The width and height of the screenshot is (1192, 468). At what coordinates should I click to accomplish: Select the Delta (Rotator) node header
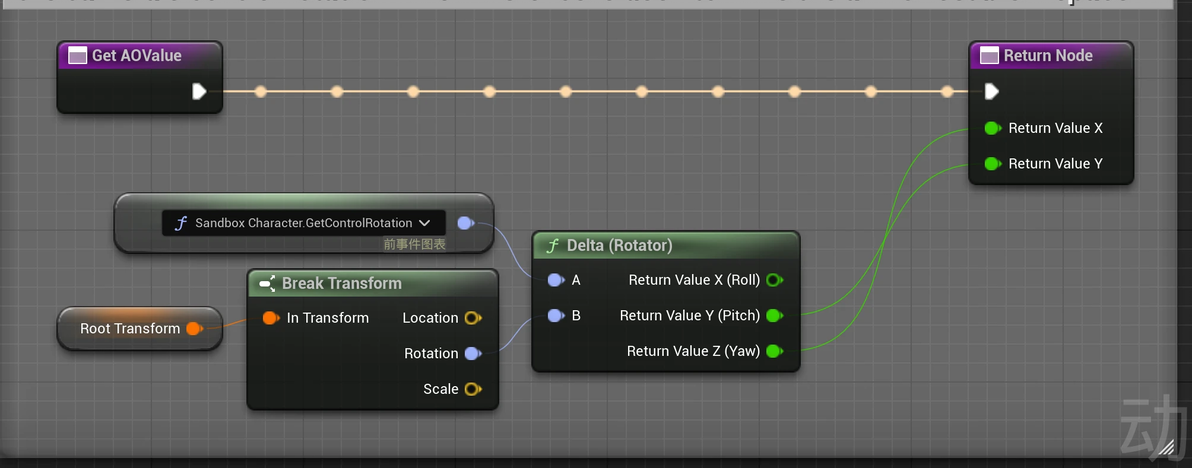(619, 246)
